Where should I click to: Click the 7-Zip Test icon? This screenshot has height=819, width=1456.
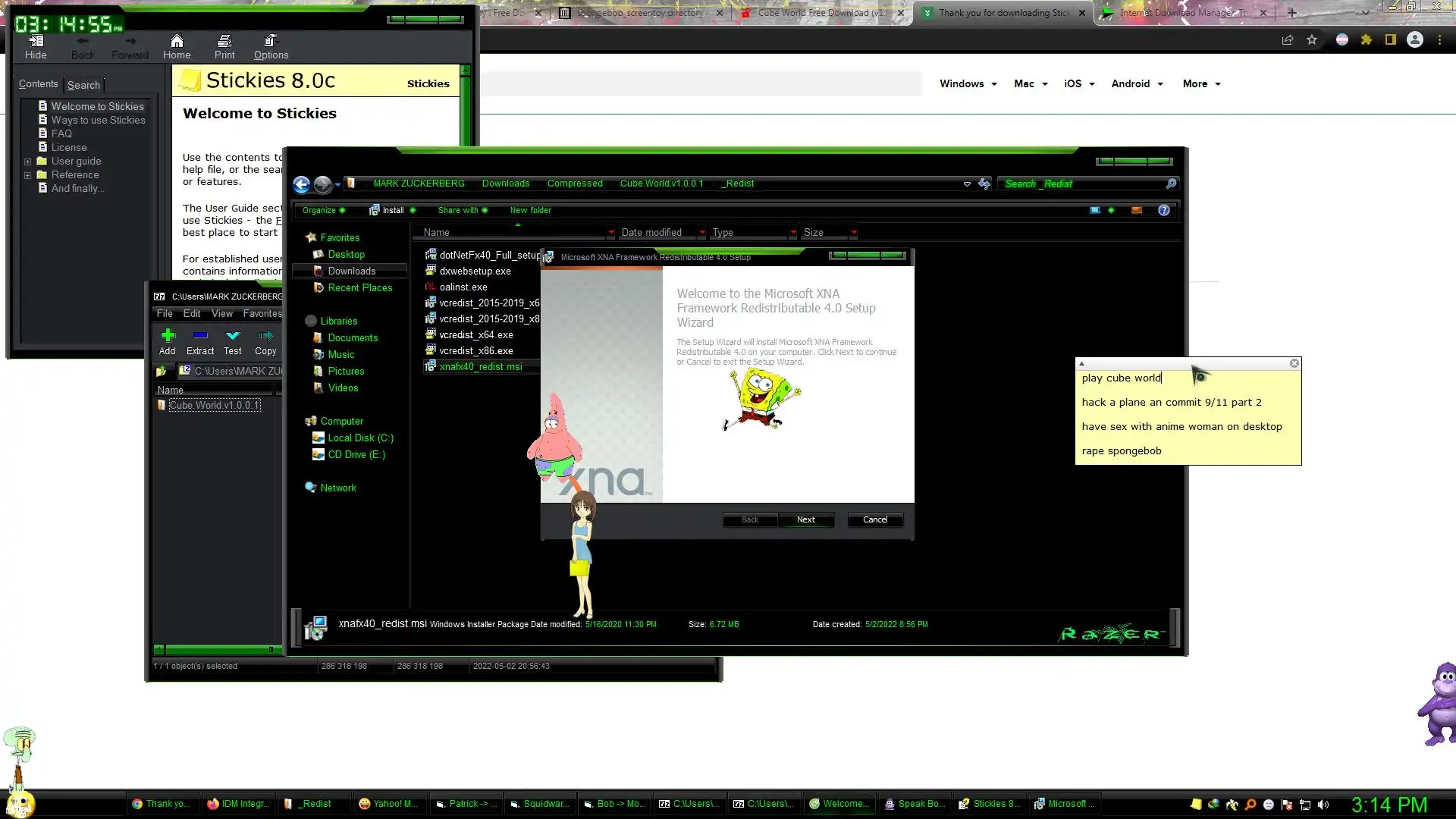click(x=233, y=336)
